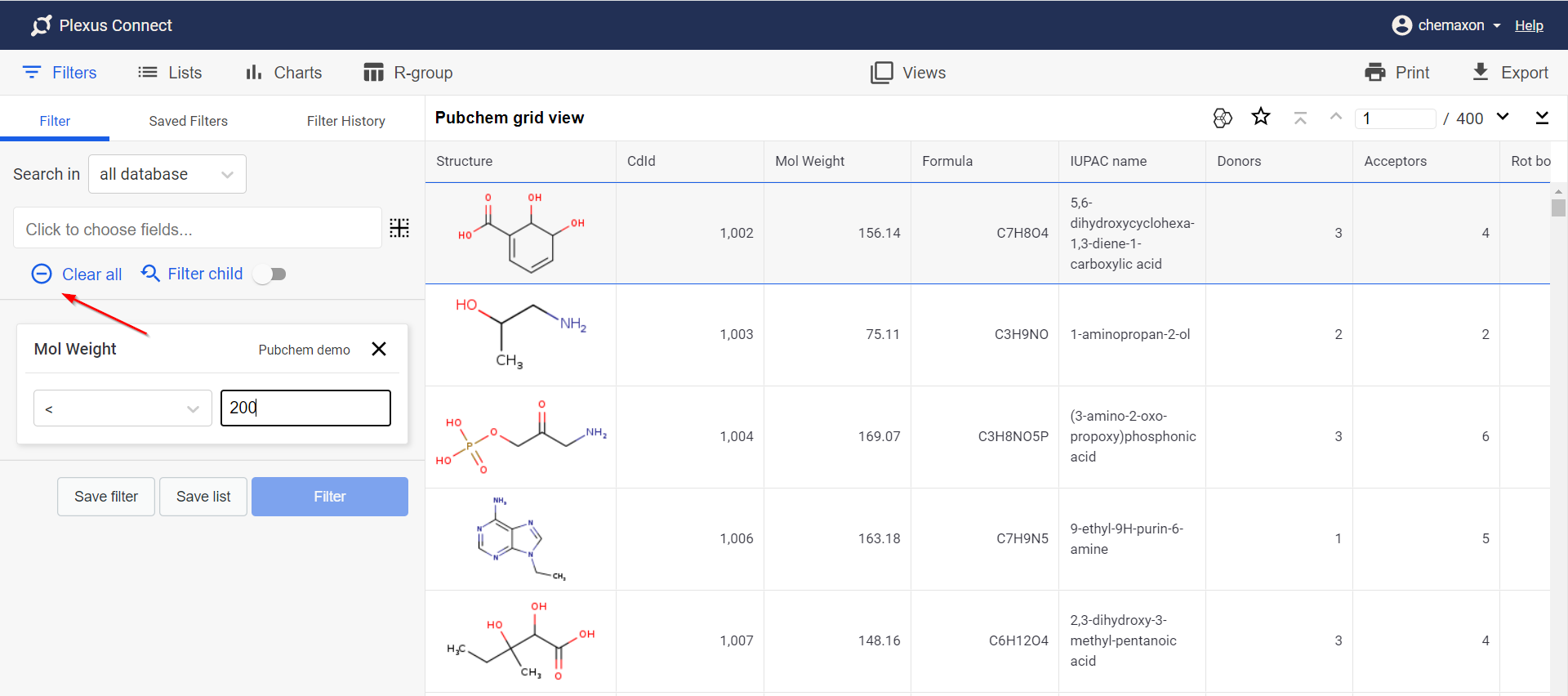The width and height of the screenshot is (1568, 696).
Task: Click the Export download icon
Action: [x=1481, y=72]
